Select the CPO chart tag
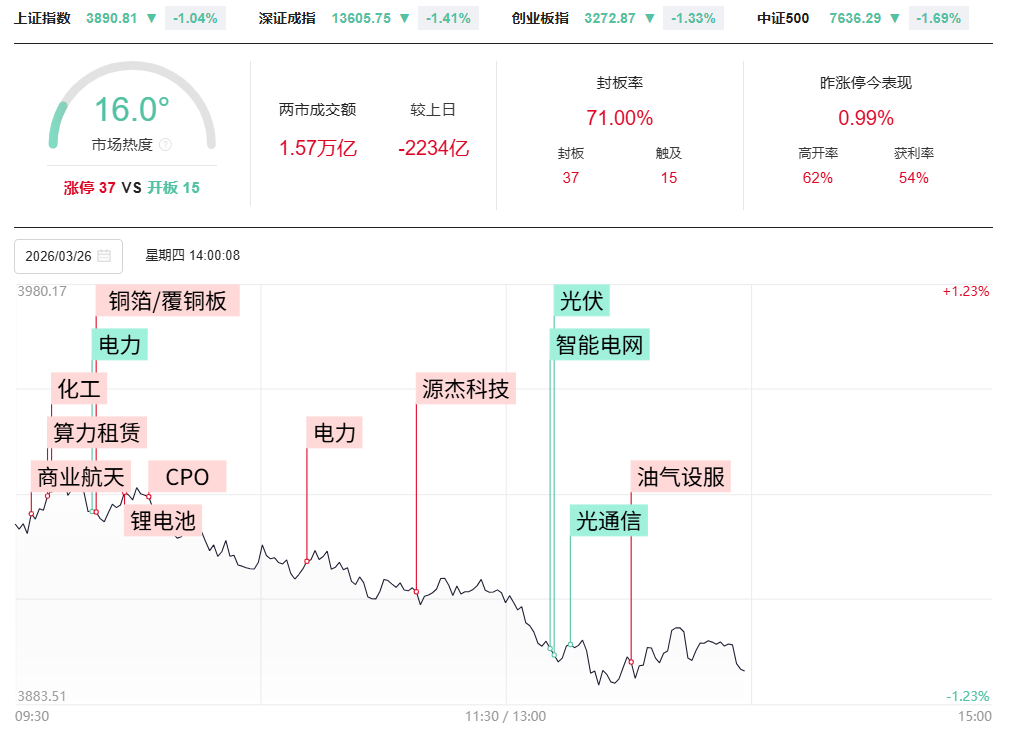The height and width of the screenshot is (733, 1010). tap(187, 477)
